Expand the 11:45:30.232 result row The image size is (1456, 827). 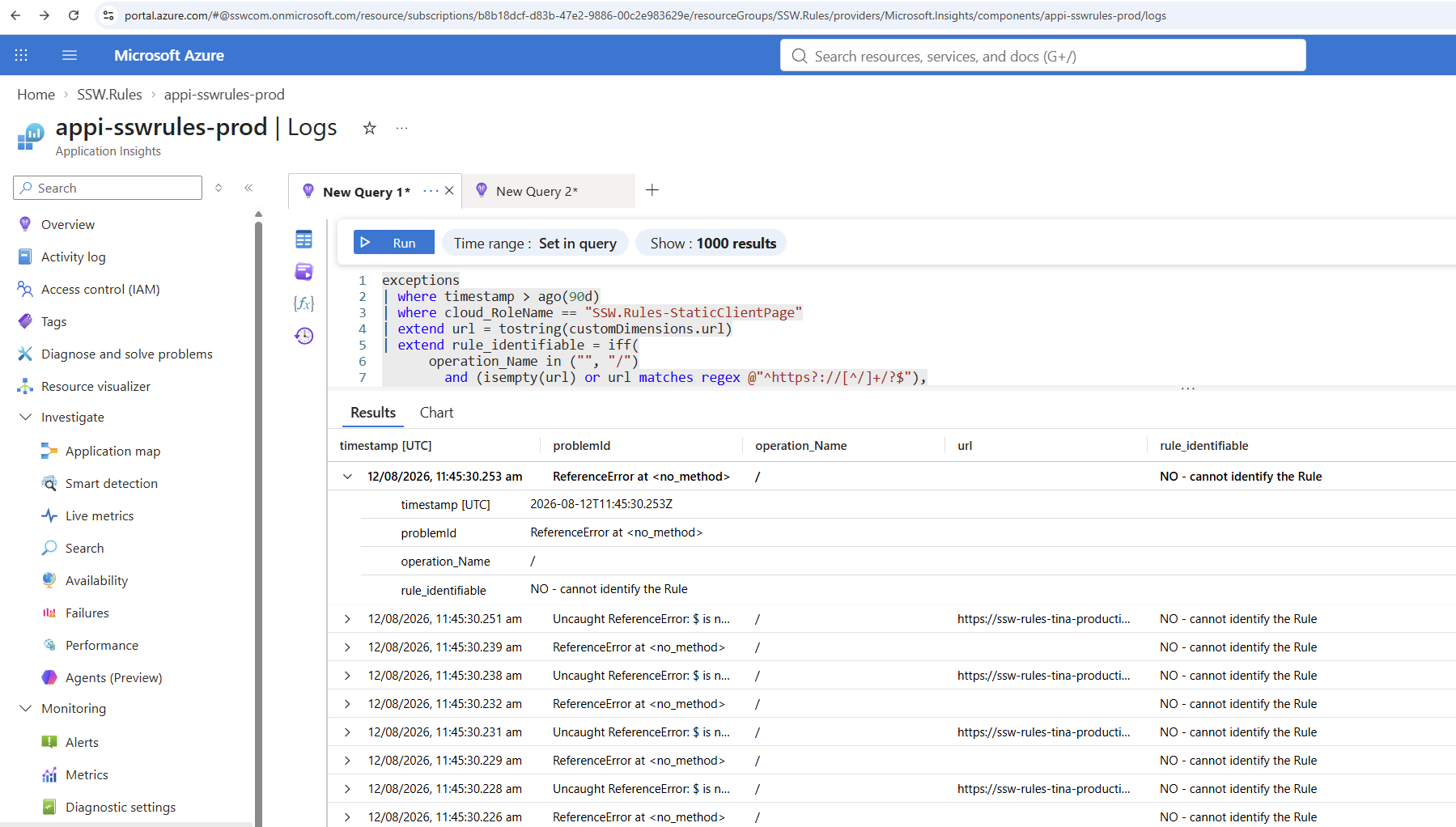[x=347, y=704]
